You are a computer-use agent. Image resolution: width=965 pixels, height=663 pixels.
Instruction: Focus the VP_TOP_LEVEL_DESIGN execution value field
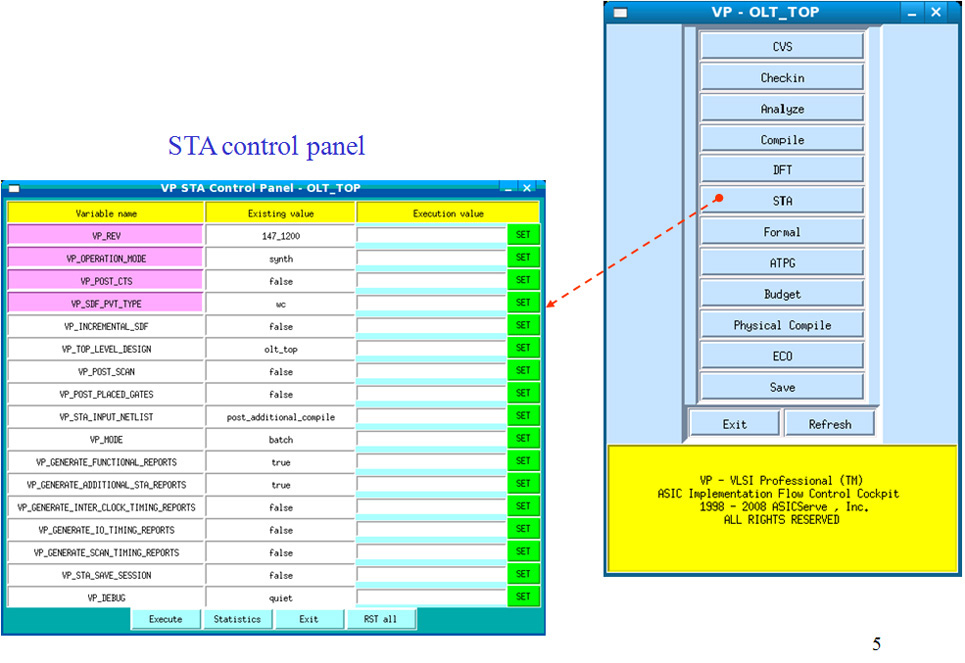(431, 348)
